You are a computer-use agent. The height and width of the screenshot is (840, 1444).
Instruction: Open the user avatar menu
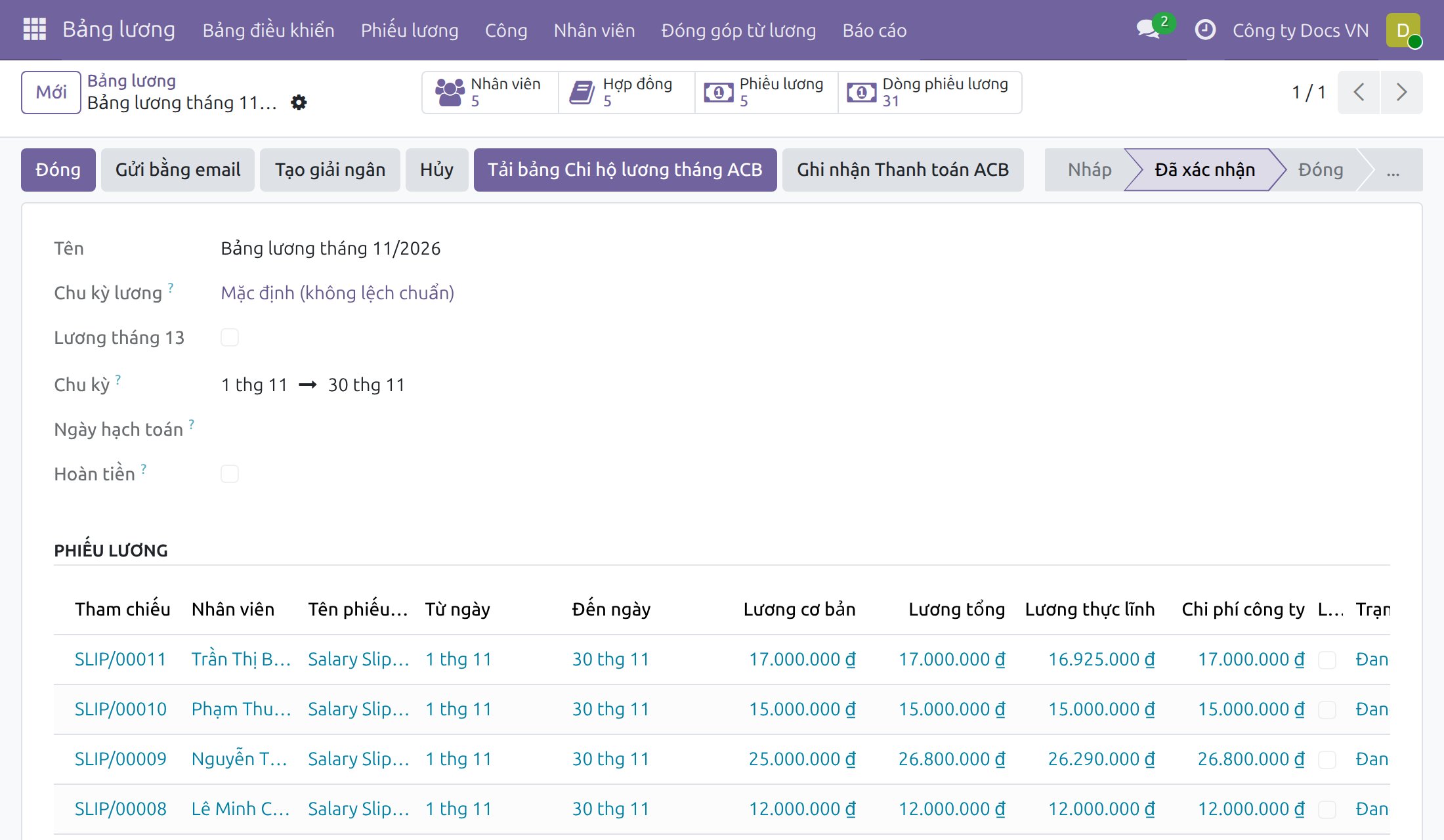1403,30
